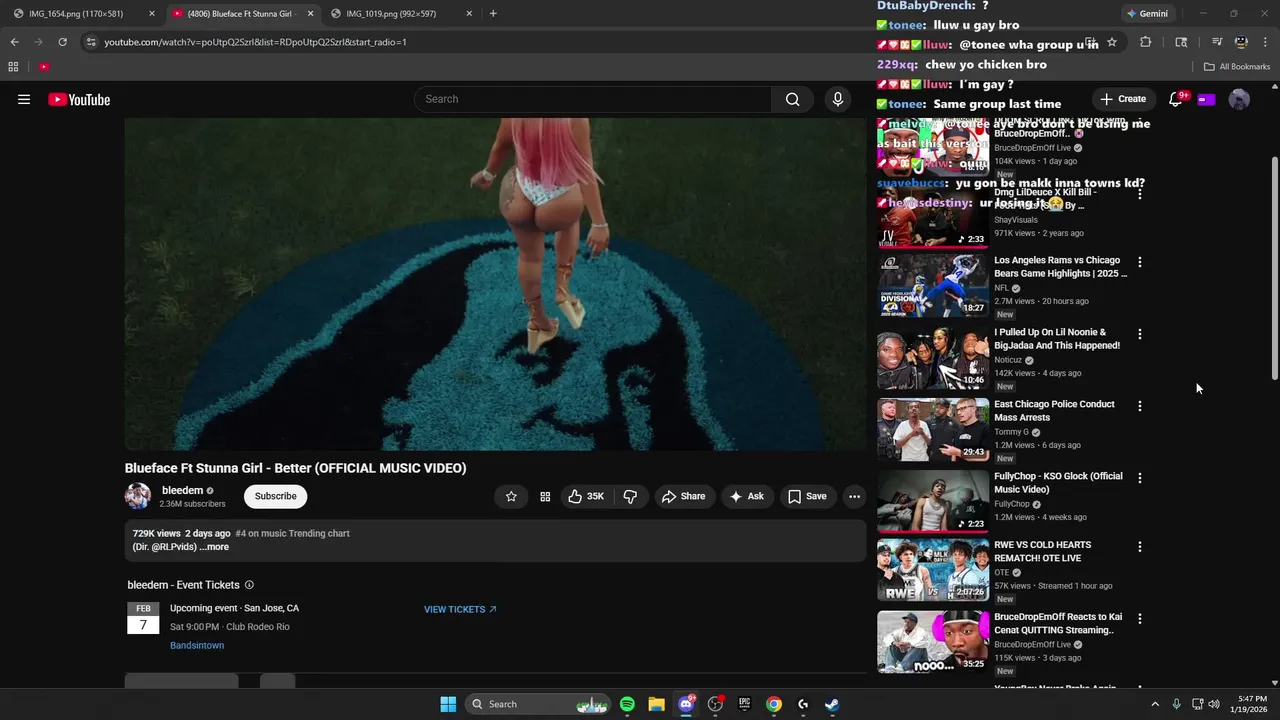Share the video

pos(683,496)
